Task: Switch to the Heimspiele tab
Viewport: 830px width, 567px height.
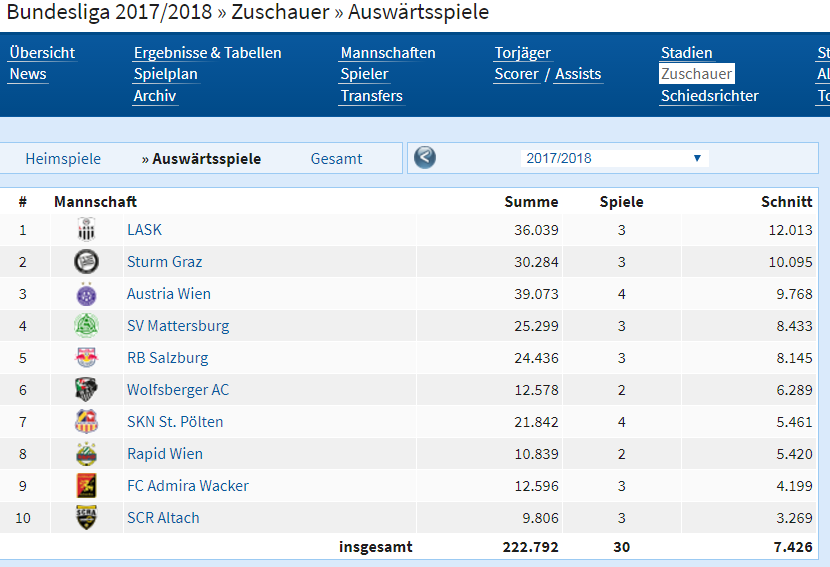Action: [x=63, y=159]
